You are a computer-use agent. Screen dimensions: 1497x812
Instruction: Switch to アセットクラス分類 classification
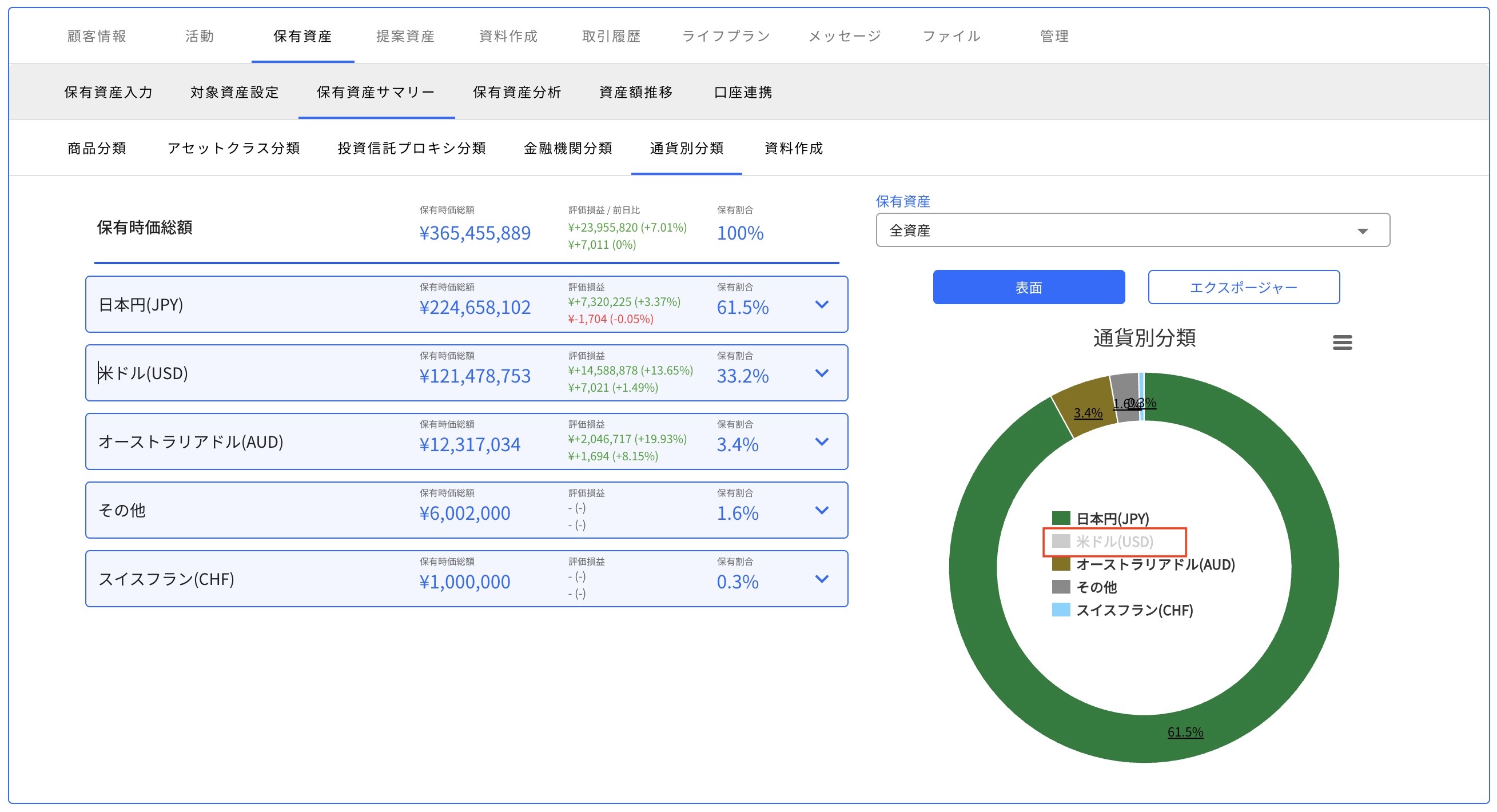234,148
